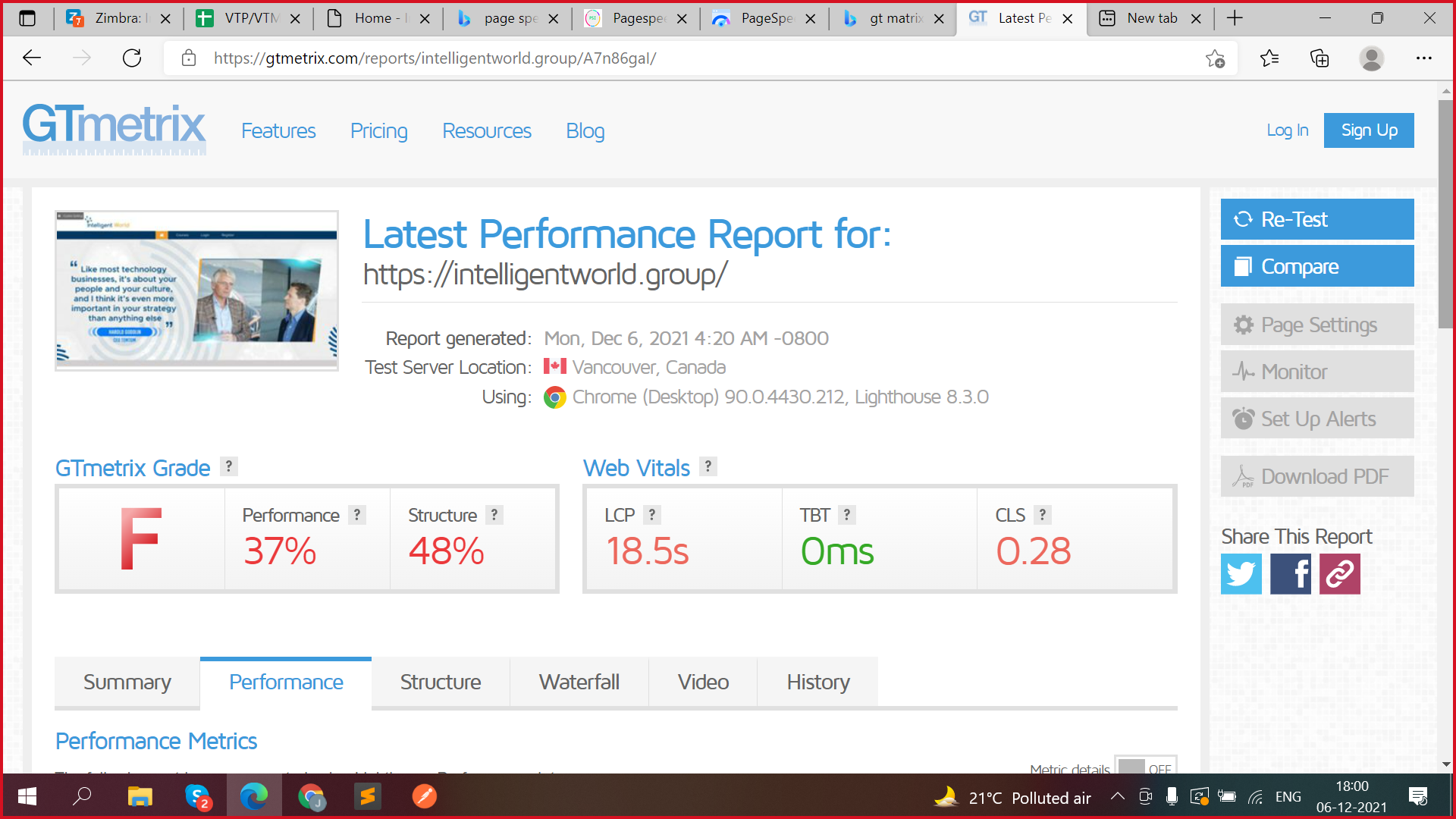Image resolution: width=1456 pixels, height=819 pixels.
Task: Open the Features navigation link
Action: tap(278, 131)
